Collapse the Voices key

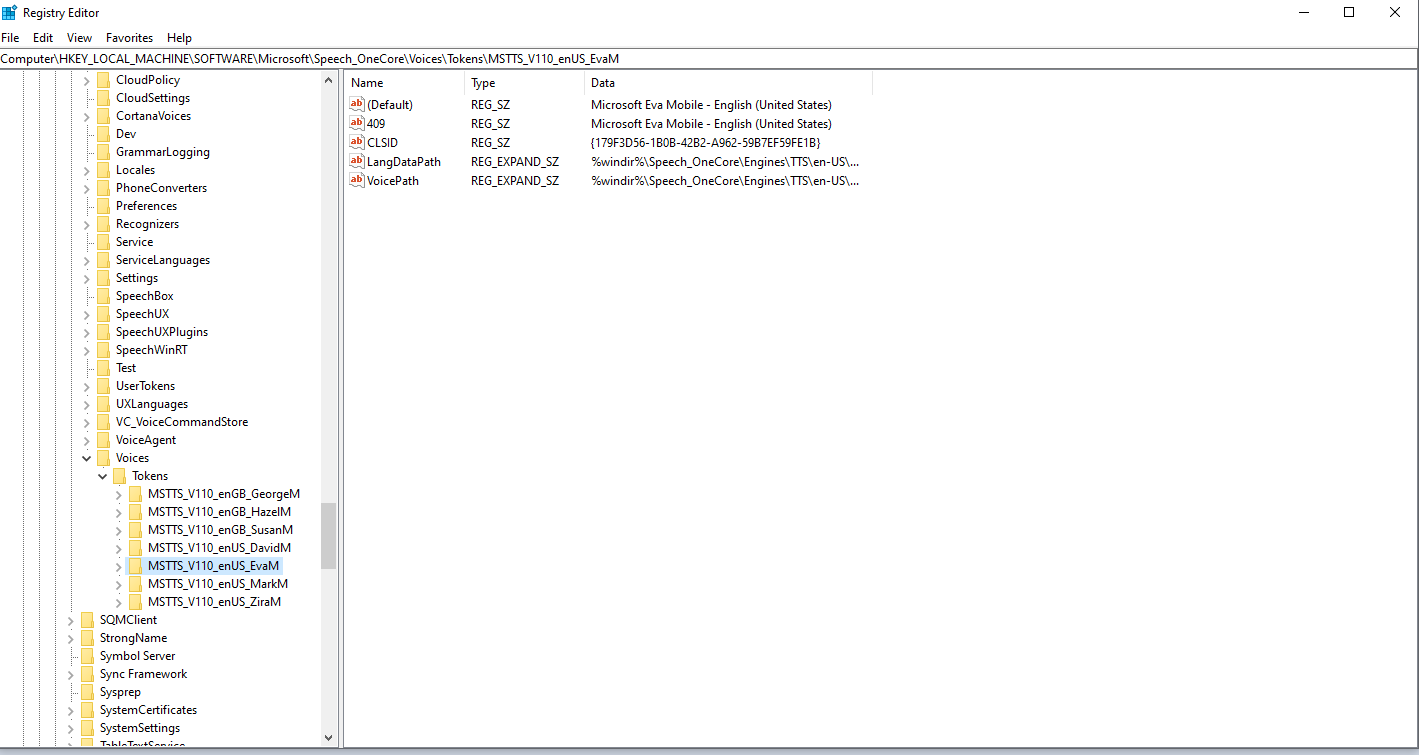(x=86, y=457)
